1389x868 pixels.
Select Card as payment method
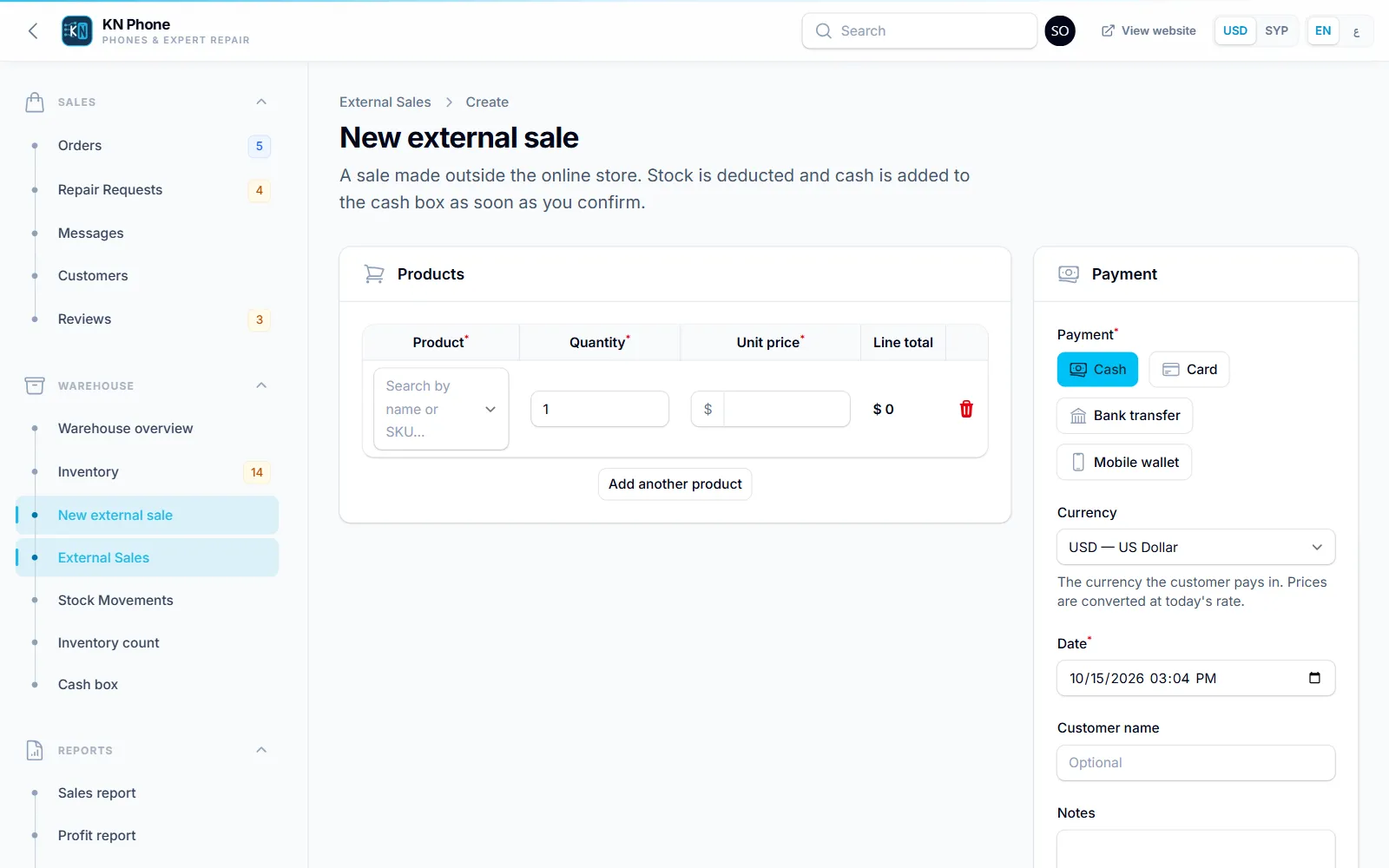1189,369
